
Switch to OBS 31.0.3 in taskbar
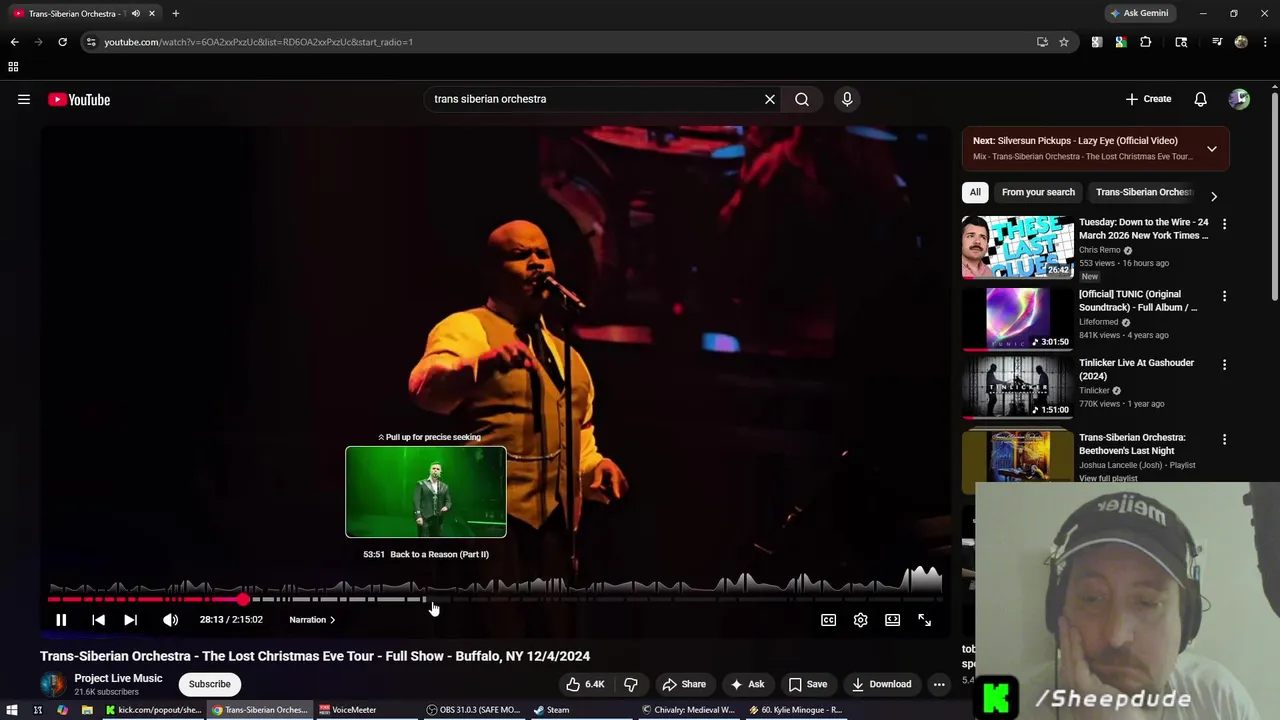point(474,710)
